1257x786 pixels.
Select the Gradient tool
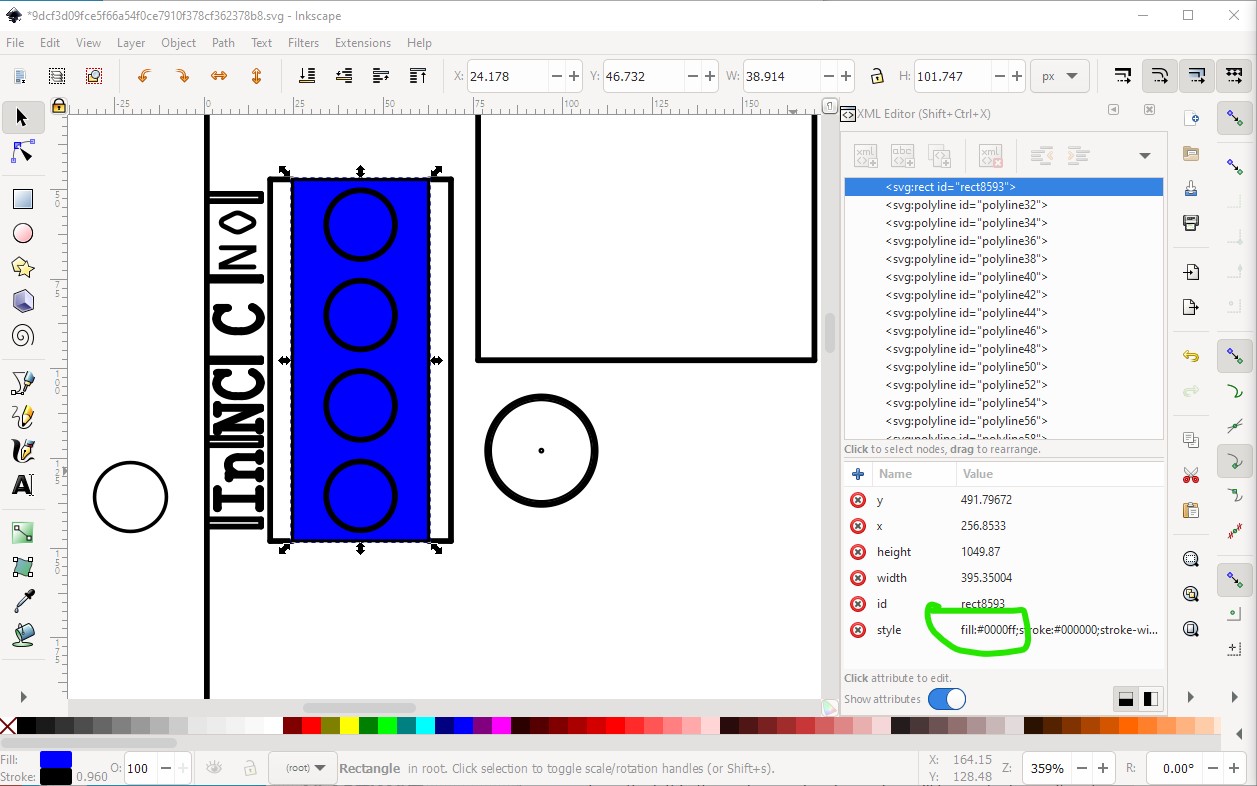click(x=22, y=533)
